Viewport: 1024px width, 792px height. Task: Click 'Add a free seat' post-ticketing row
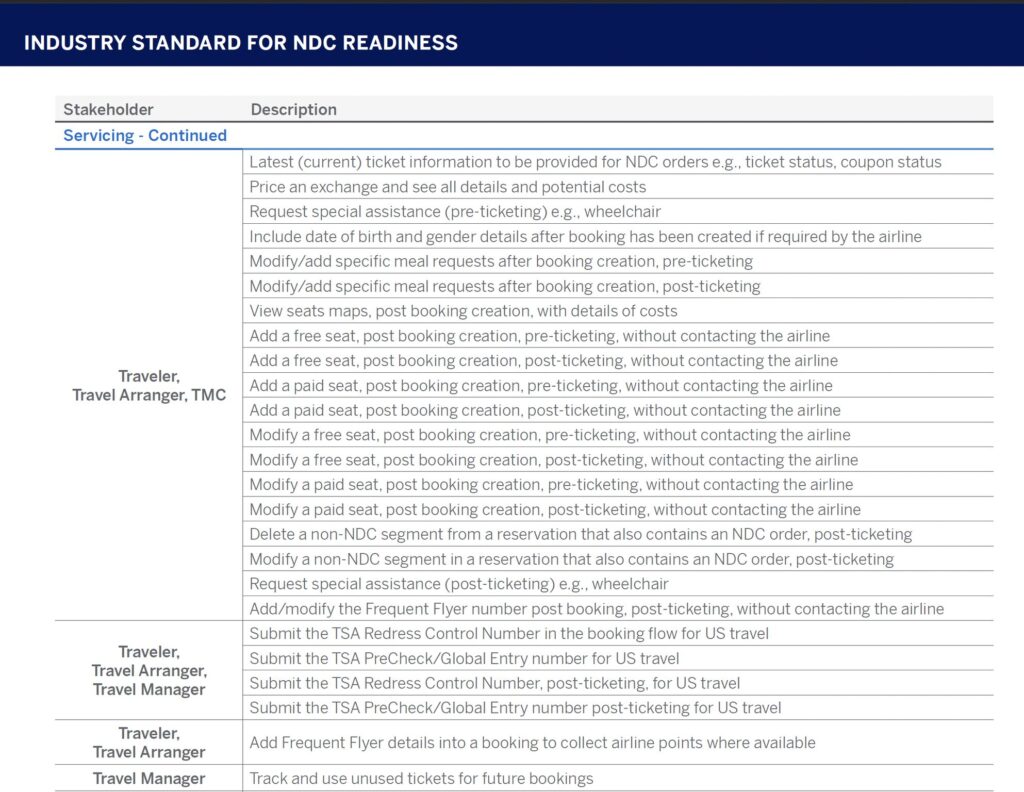pos(618,360)
